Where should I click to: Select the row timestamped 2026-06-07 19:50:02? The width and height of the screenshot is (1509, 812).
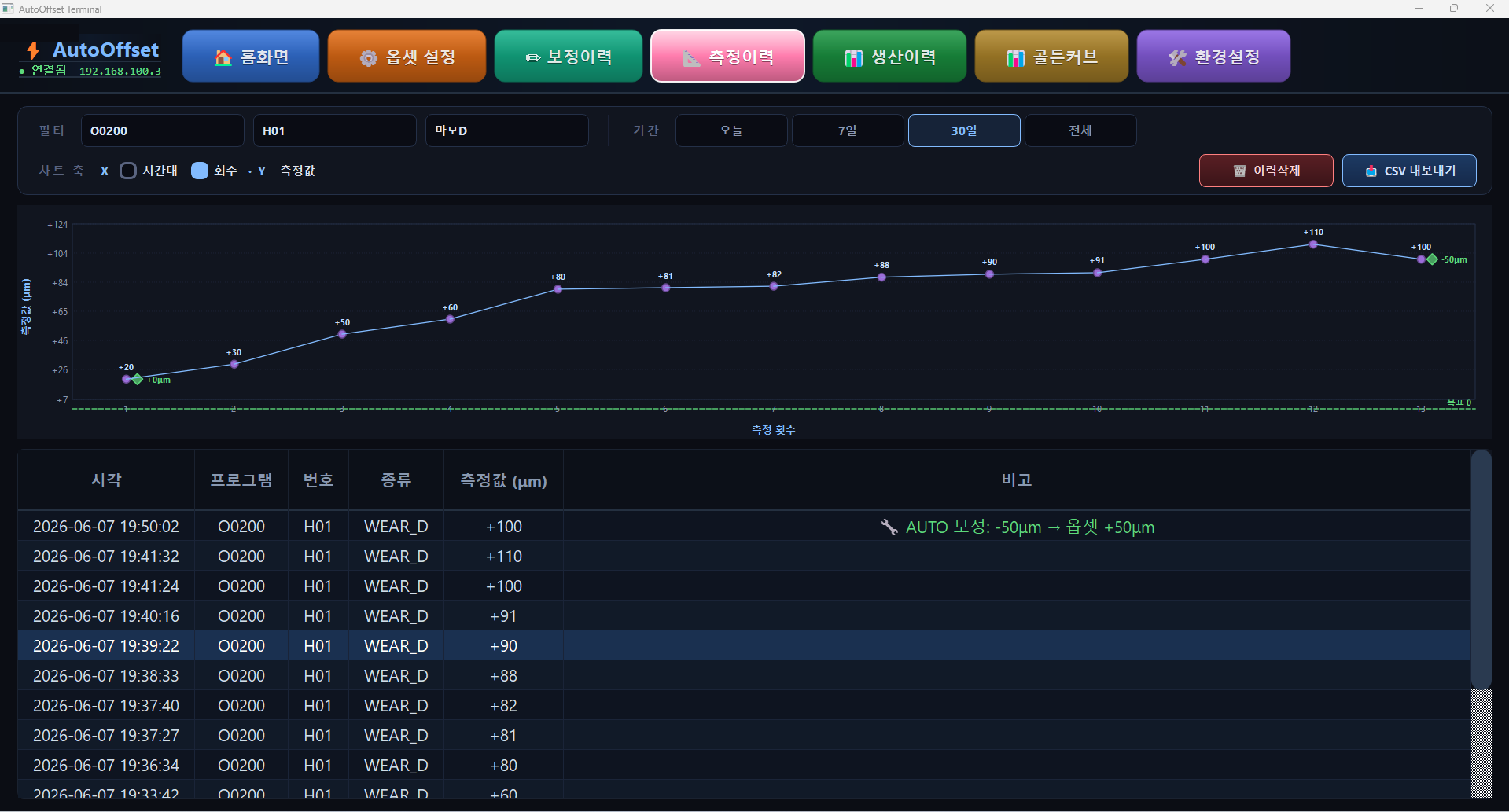pyautogui.click(x=744, y=527)
